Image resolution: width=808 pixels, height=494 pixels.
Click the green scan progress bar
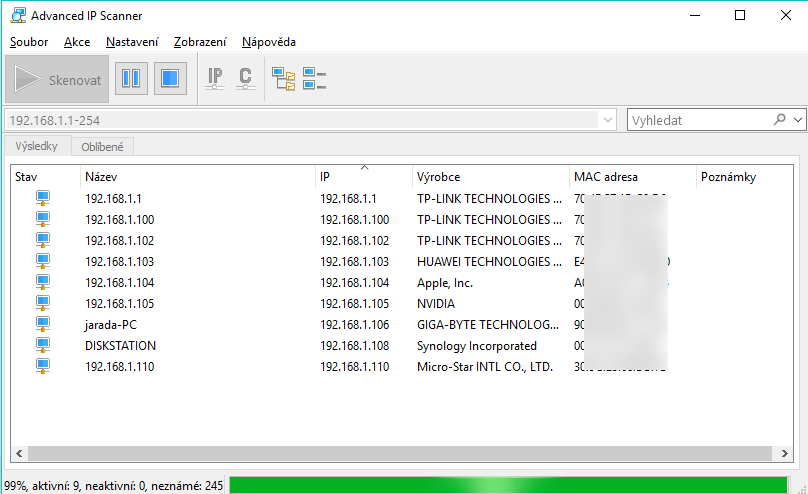[x=508, y=485]
